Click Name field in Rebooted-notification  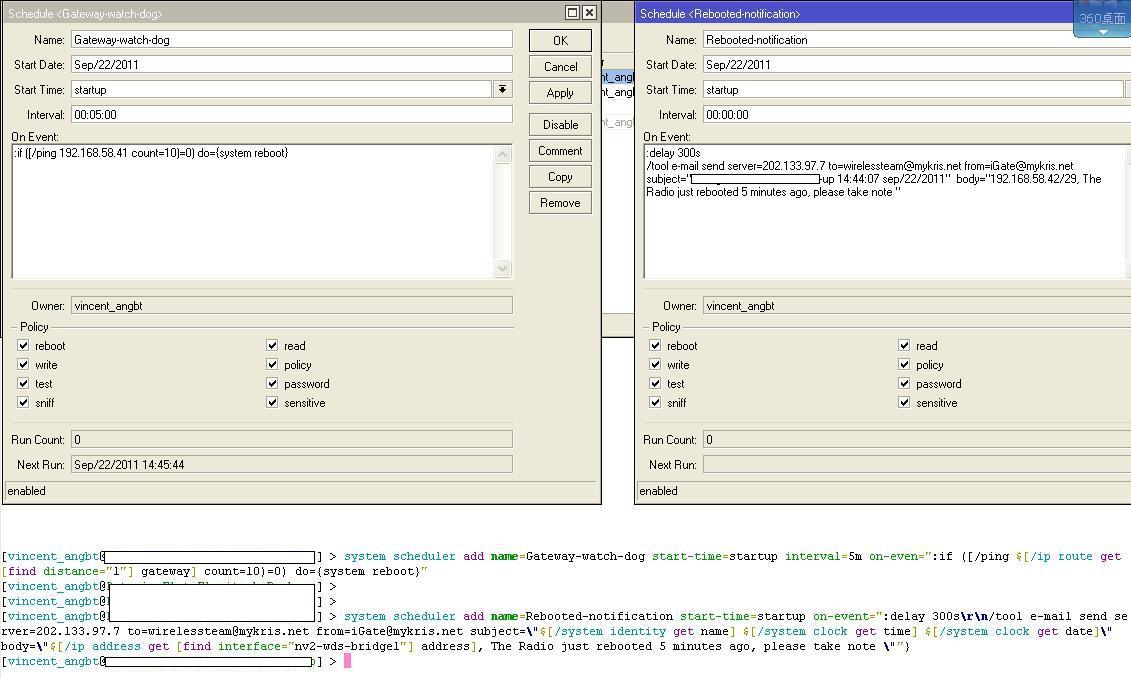(917, 40)
